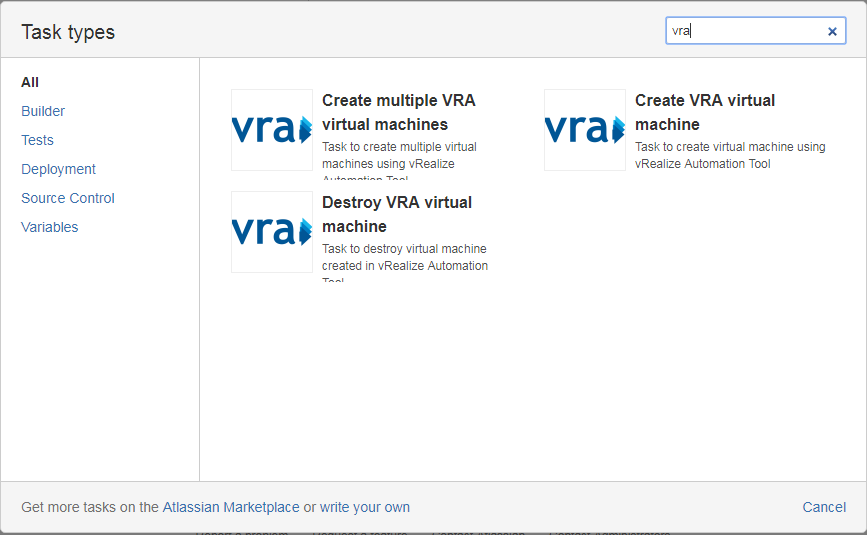This screenshot has width=867, height=535.
Task: Click the VRA logo for Create multiple VRA virtual machines
Action: click(x=272, y=130)
